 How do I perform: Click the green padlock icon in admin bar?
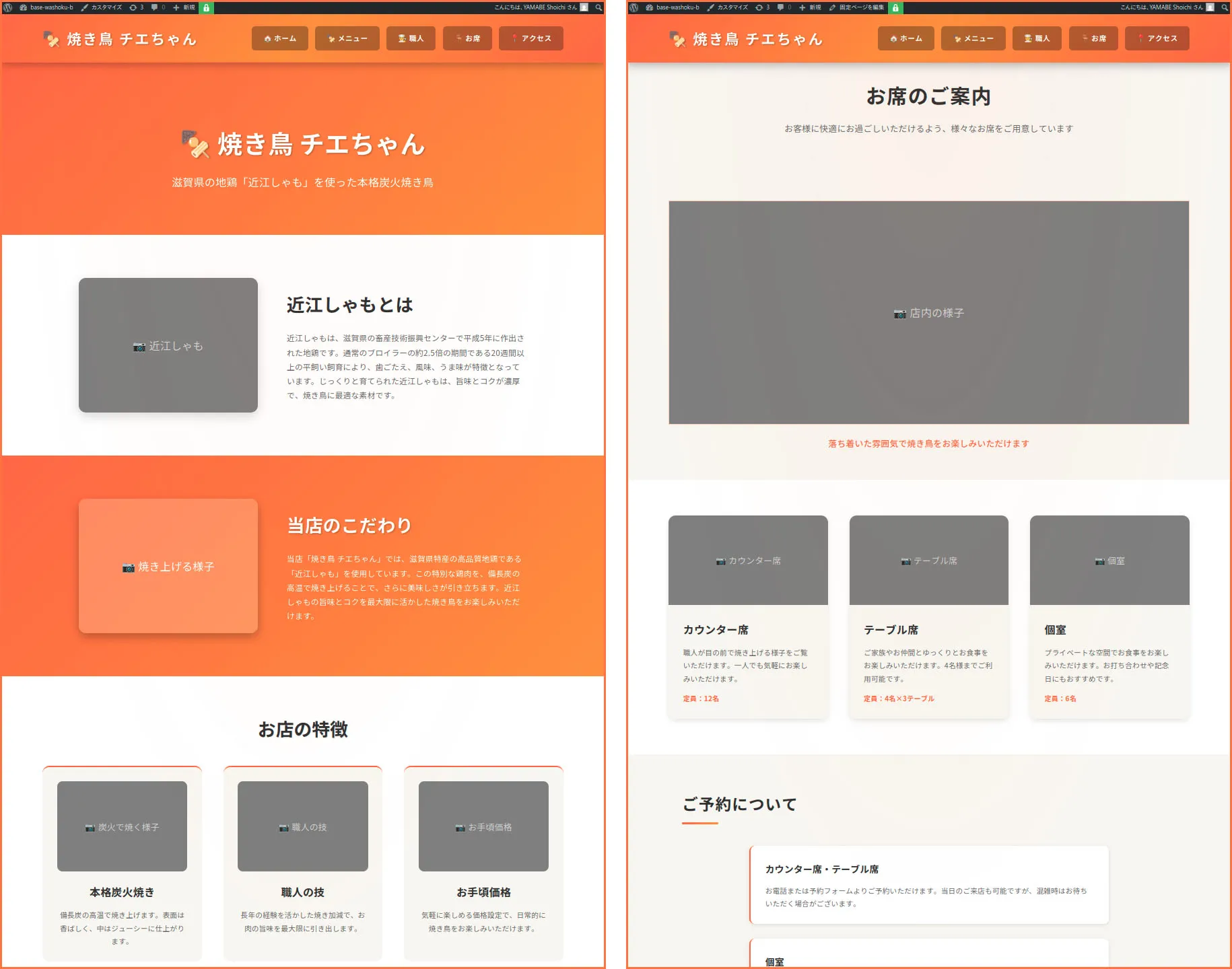tap(206, 7)
